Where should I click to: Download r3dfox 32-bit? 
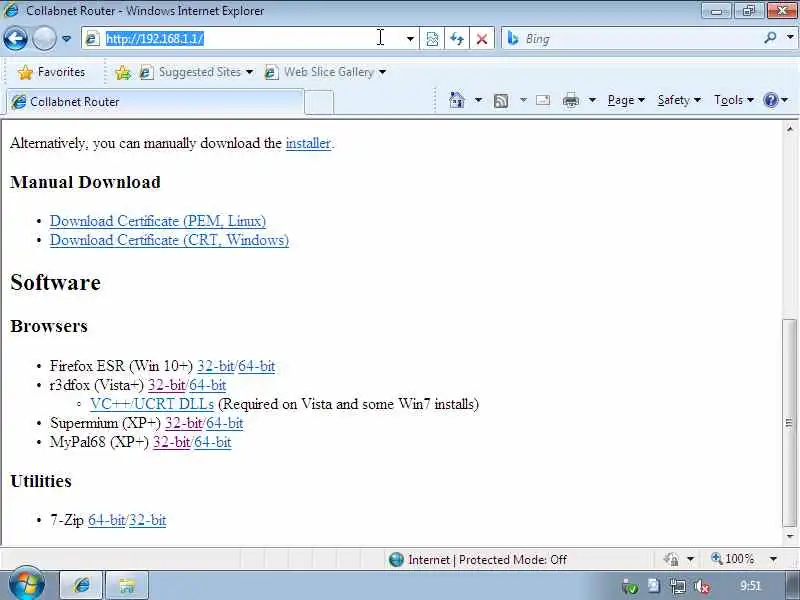[166, 385]
